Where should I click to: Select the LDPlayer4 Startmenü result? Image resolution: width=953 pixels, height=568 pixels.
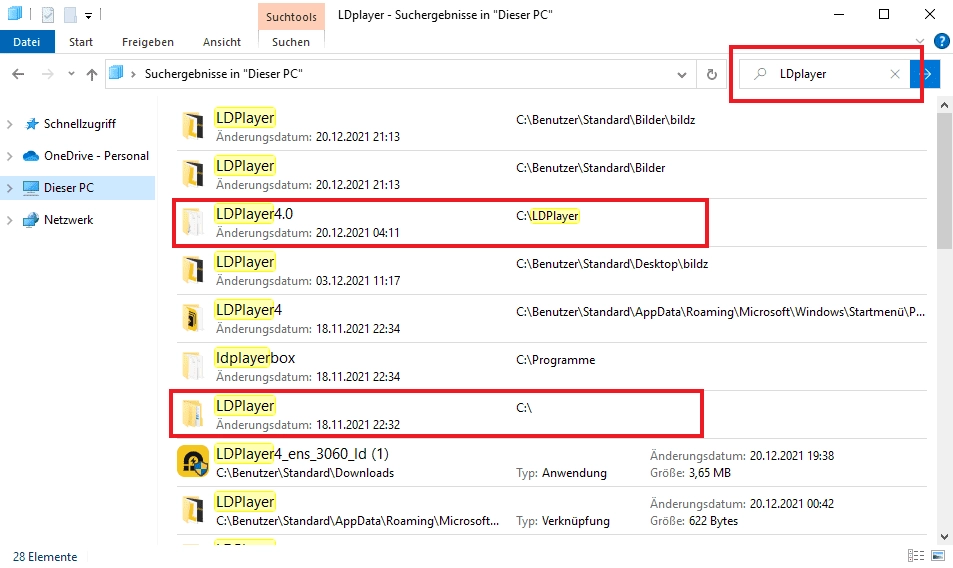[552, 318]
